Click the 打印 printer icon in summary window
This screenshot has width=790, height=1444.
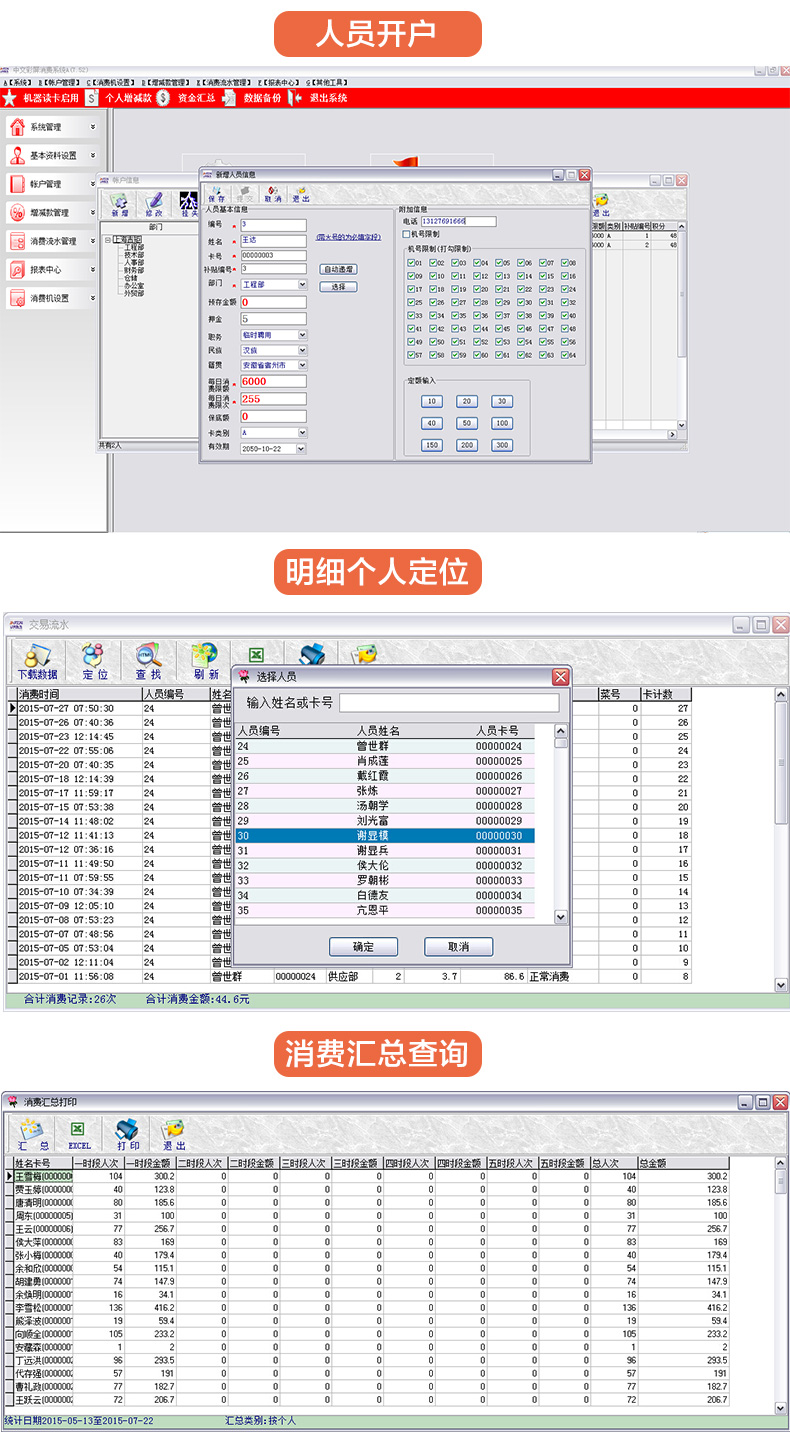127,1133
